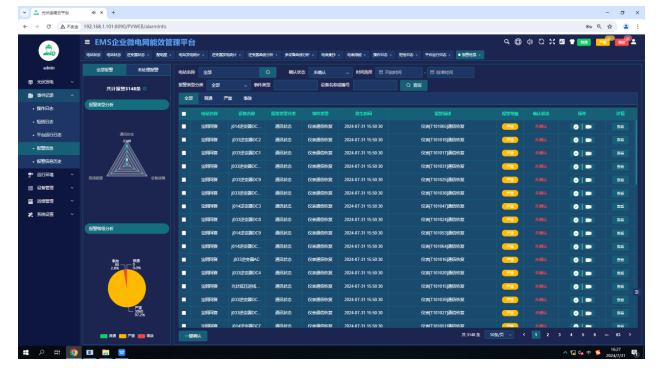Click the globe language icon in header
671x368 pixels.
coord(518,42)
